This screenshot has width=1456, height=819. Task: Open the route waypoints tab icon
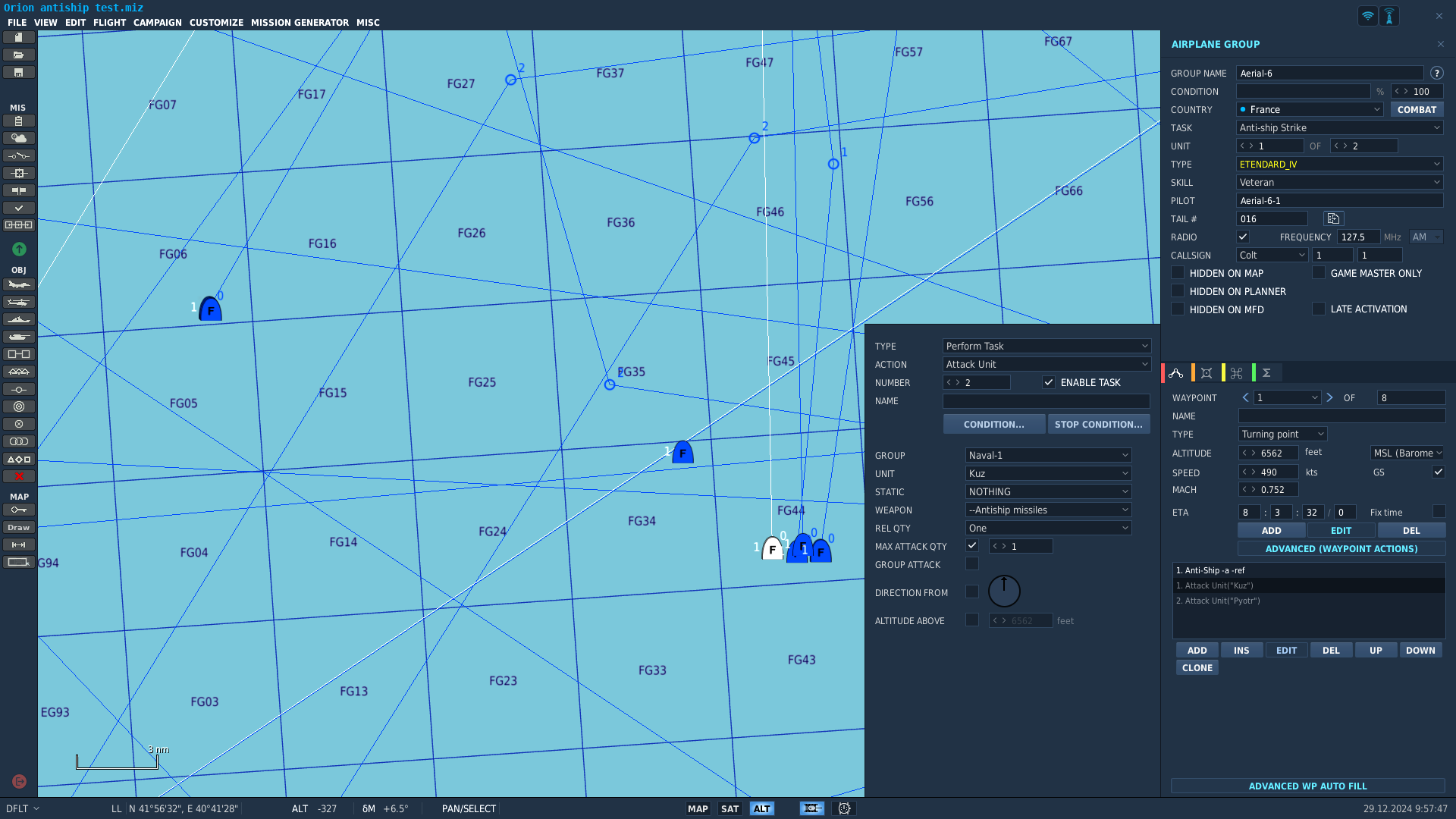[1176, 372]
